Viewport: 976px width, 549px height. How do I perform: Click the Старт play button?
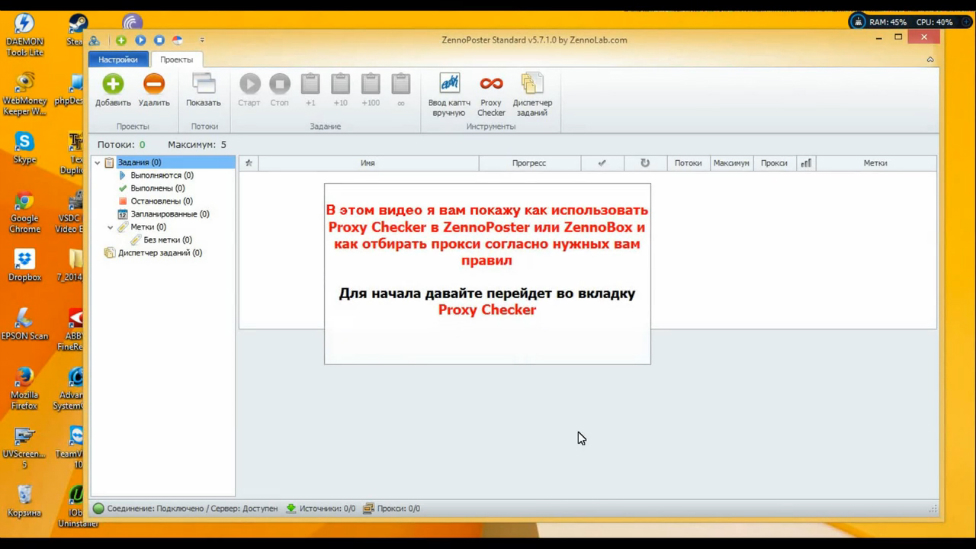[x=250, y=84]
